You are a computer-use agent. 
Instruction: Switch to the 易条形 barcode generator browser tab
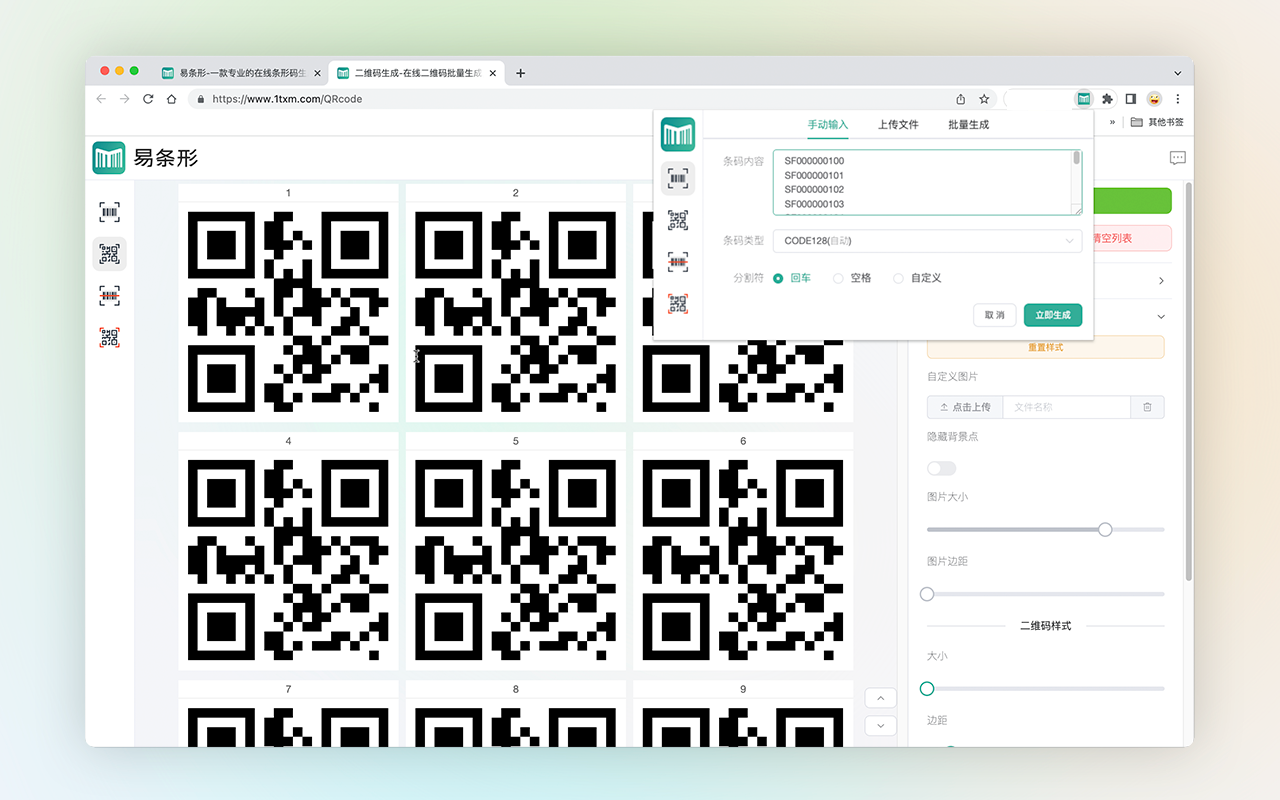pos(241,73)
